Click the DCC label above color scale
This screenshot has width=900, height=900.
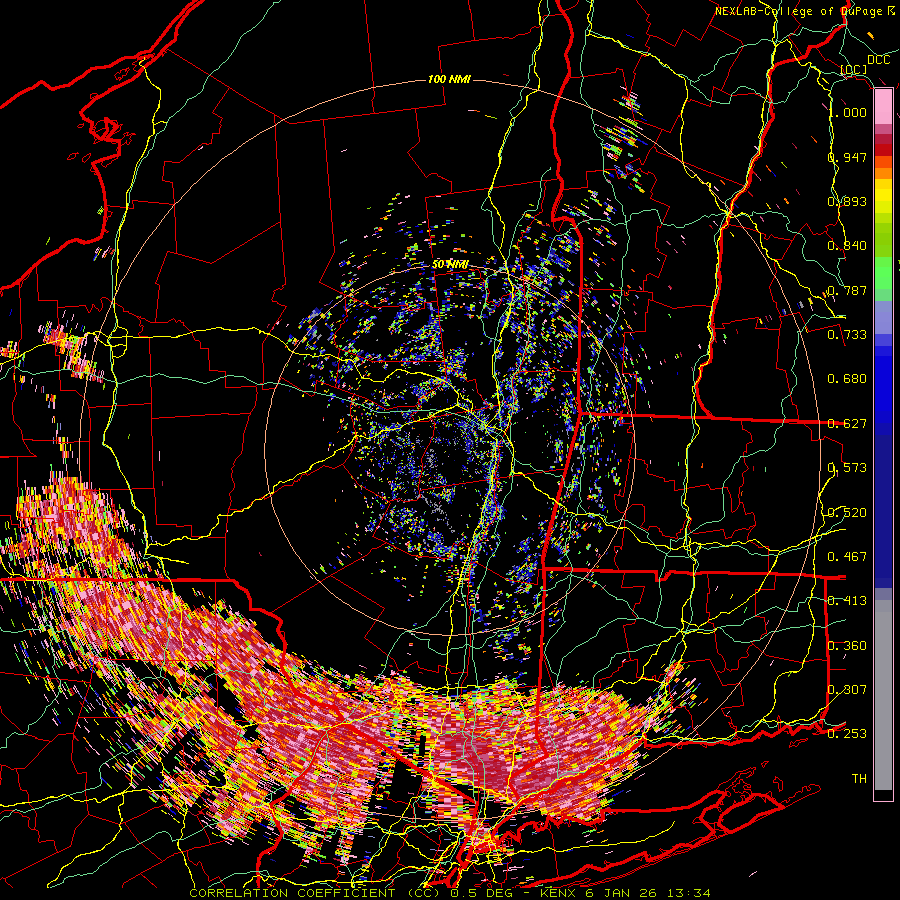coord(878,60)
